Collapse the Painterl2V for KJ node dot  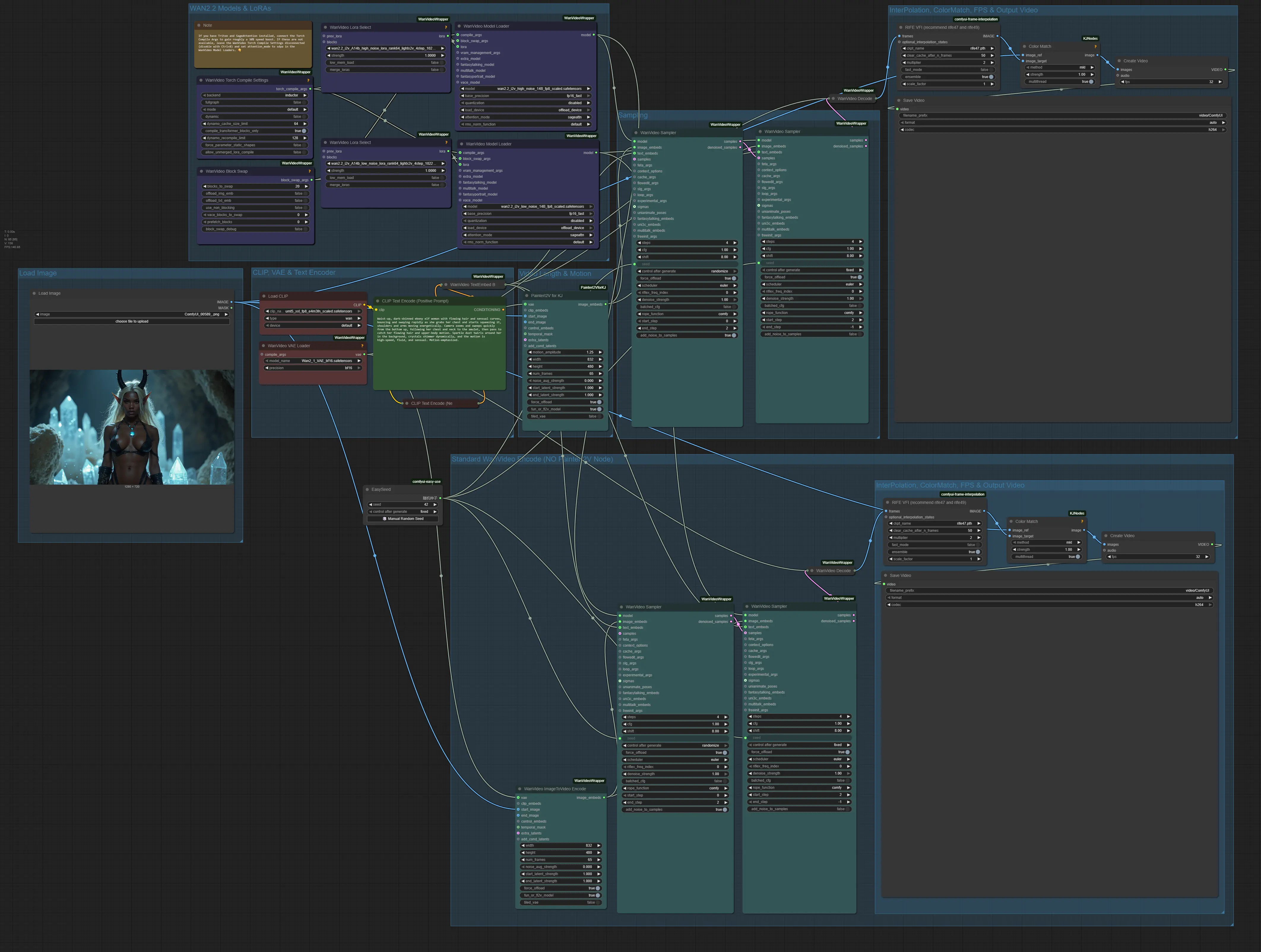(x=527, y=296)
